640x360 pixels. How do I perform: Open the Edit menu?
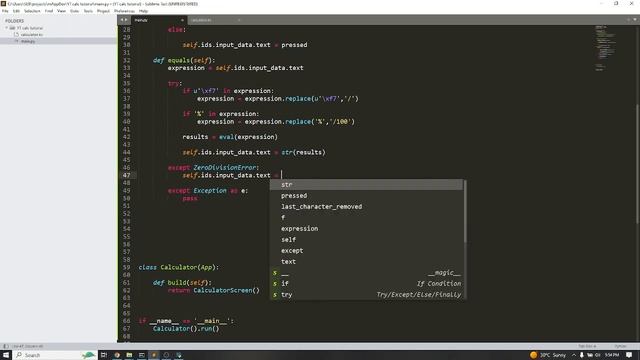tap(16, 11)
